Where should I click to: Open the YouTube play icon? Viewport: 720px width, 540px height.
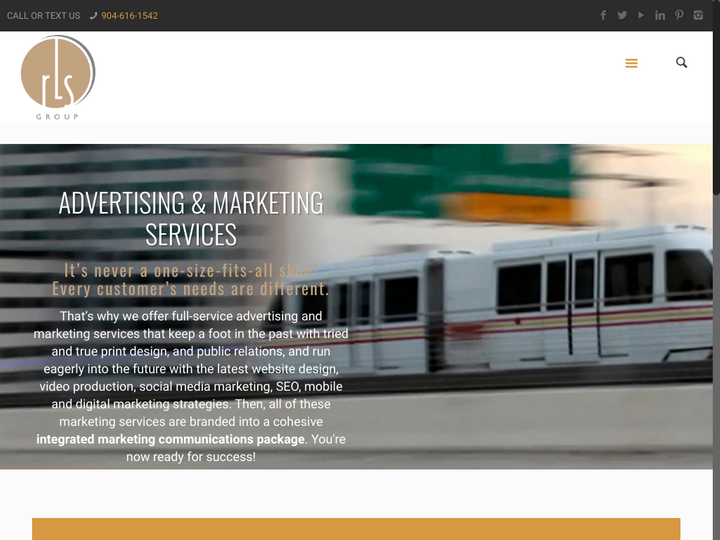(641, 15)
